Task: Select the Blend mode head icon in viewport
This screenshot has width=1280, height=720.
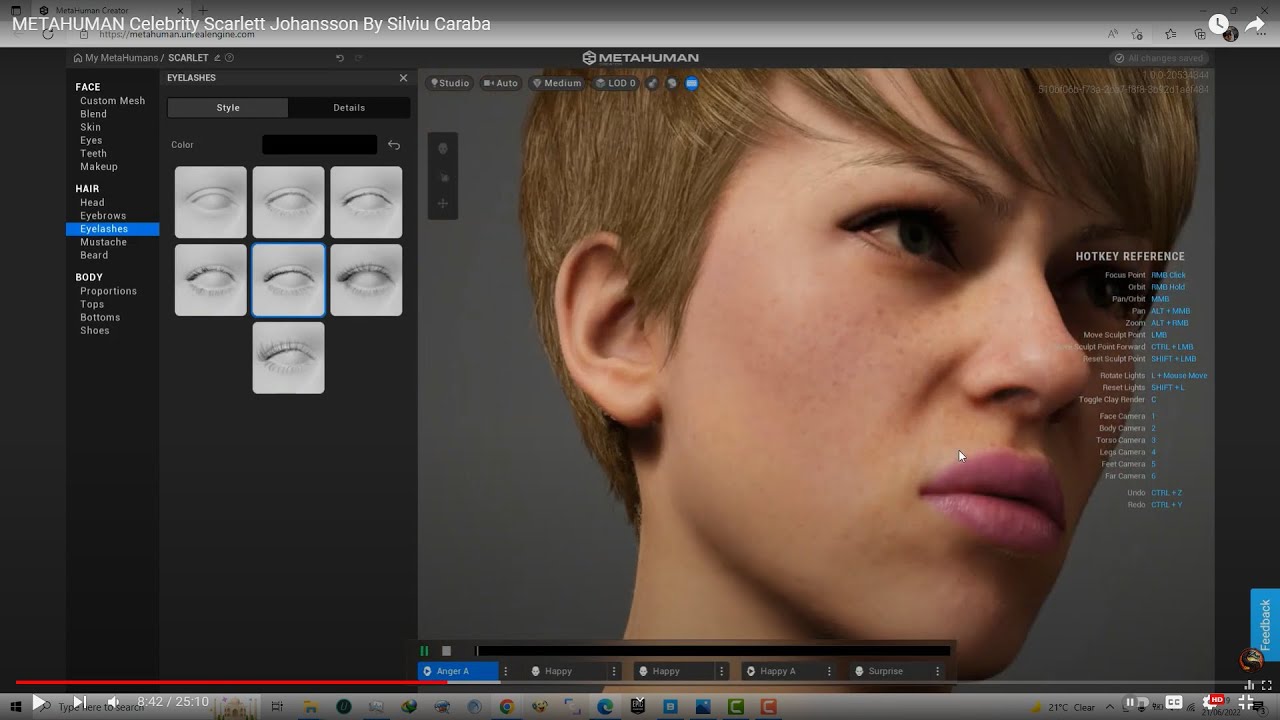Action: point(443,148)
